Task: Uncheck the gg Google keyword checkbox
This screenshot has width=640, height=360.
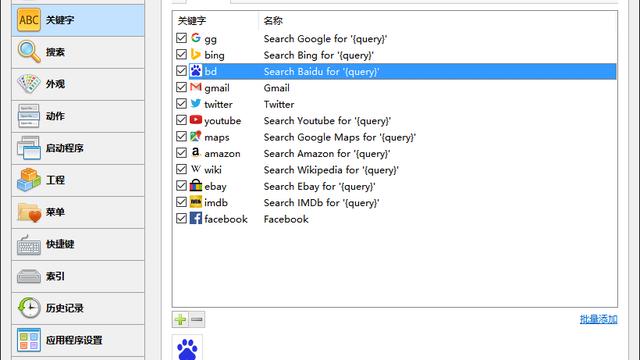Action: coord(182,38)
